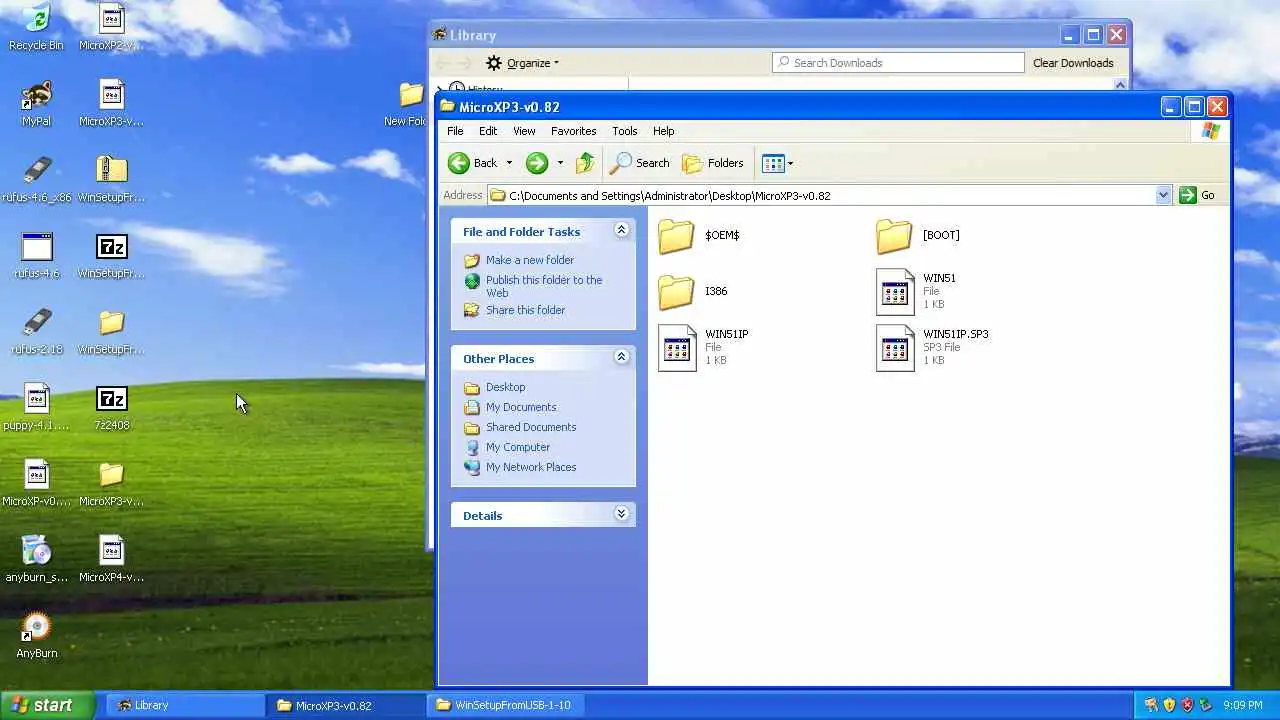Click the Views icon in toolbar

[772, 163]
